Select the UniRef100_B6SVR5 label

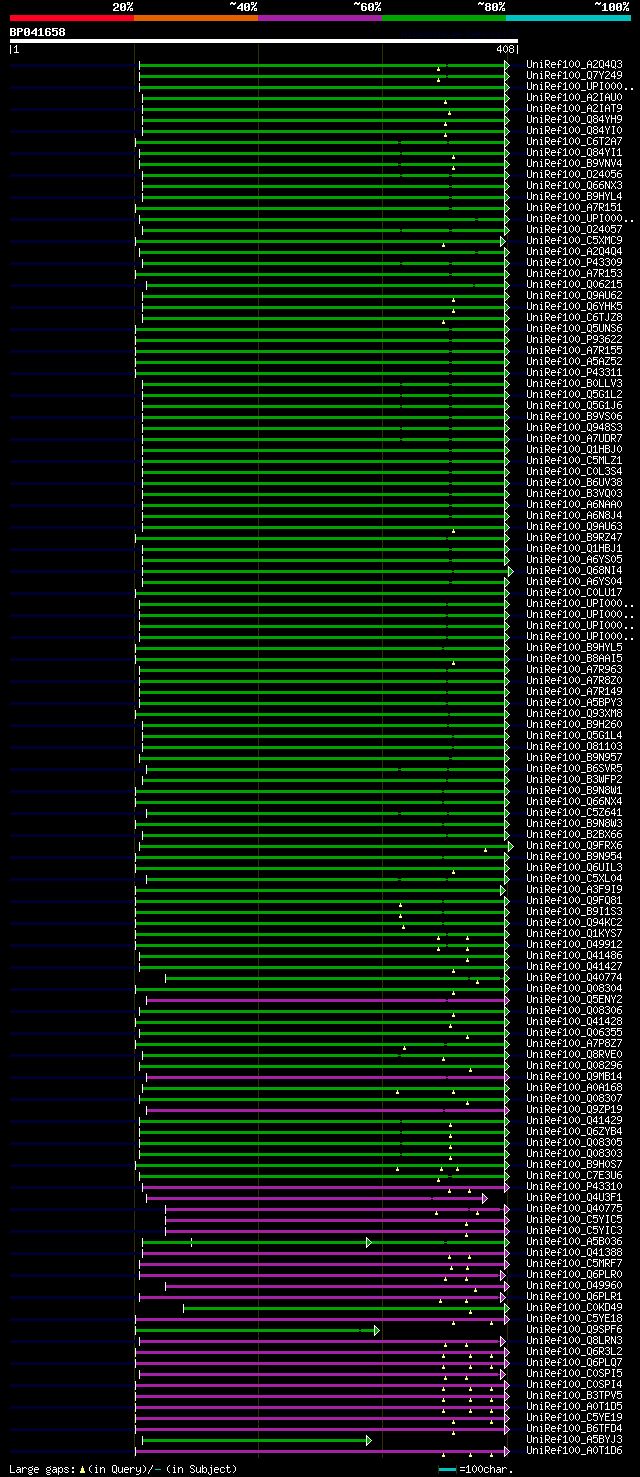[x=574, y=768]
